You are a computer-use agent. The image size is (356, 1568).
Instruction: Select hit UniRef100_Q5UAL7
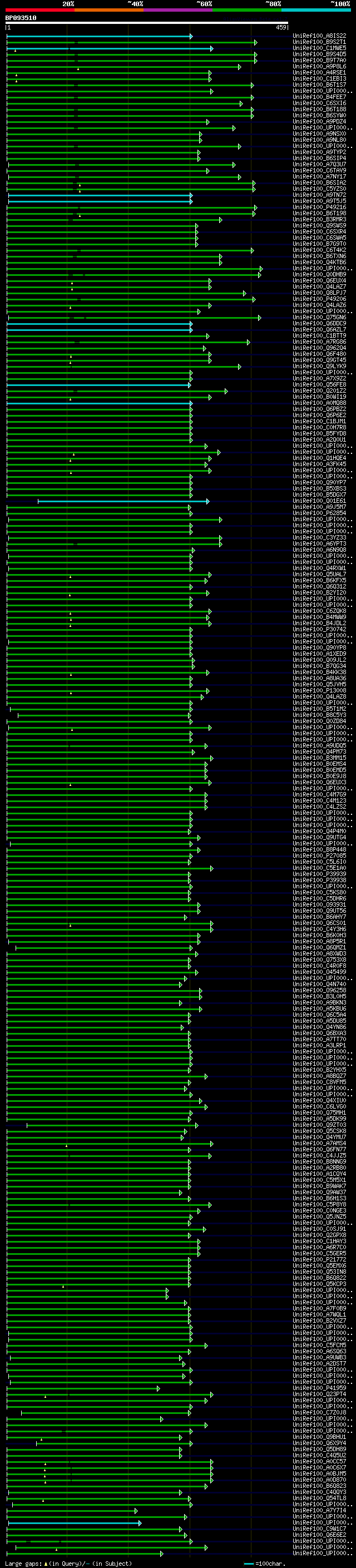coord(319,574)
